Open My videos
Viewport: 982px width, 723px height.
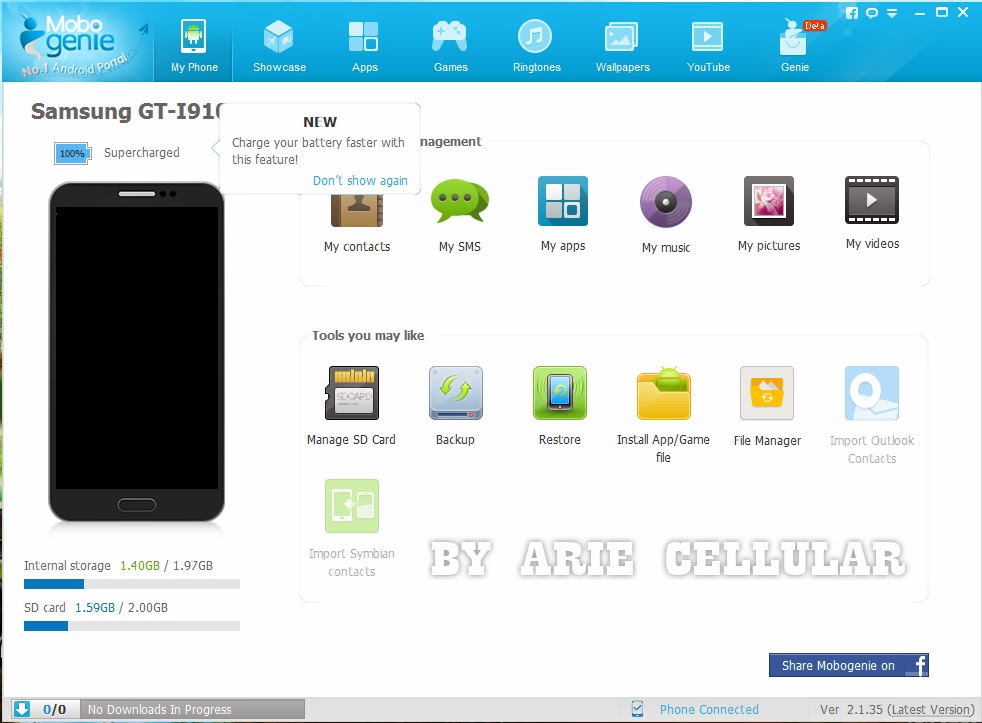tap(872, 214)
